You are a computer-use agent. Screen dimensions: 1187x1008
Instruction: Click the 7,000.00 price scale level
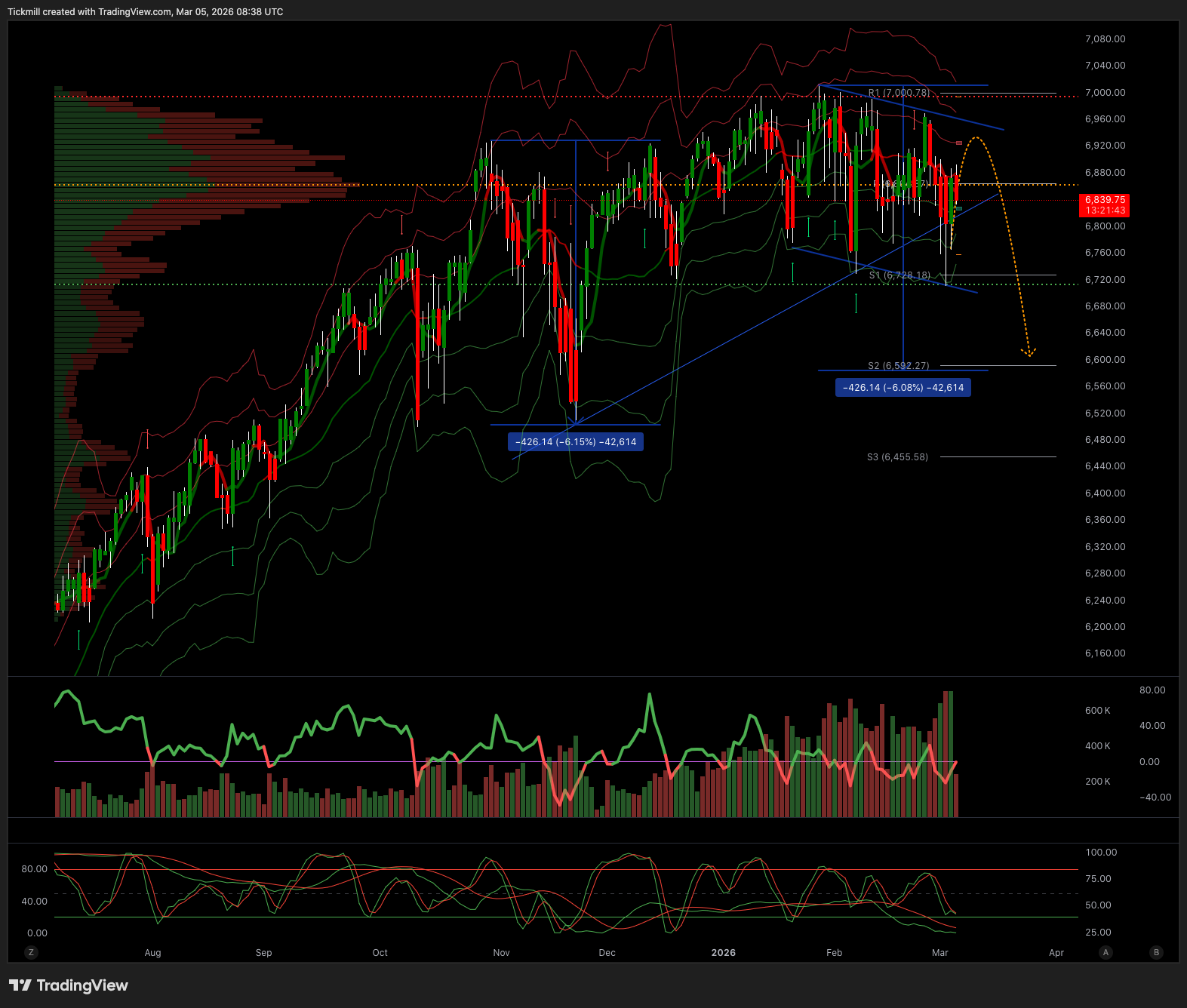pyautogui.click(x=1105, y=93)
